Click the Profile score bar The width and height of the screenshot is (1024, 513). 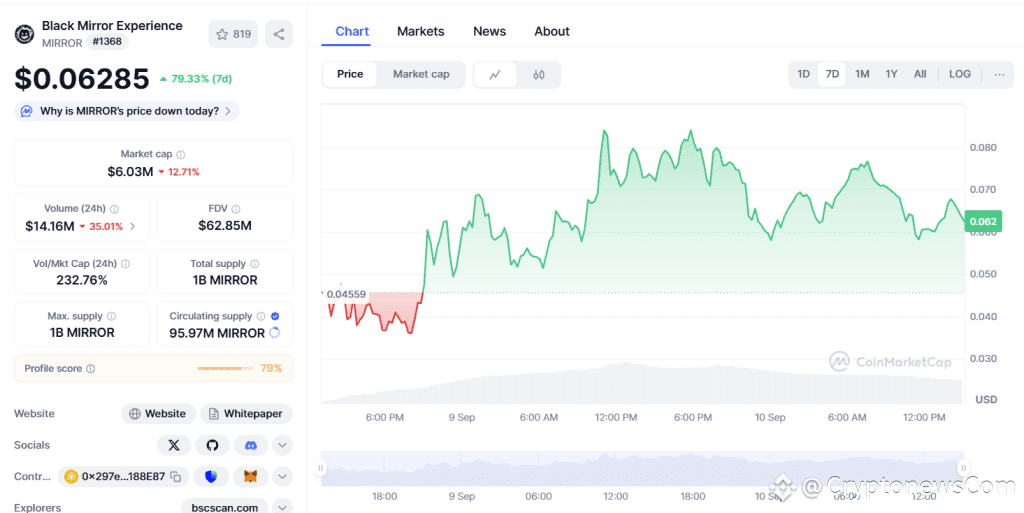(x=225, y=369)
